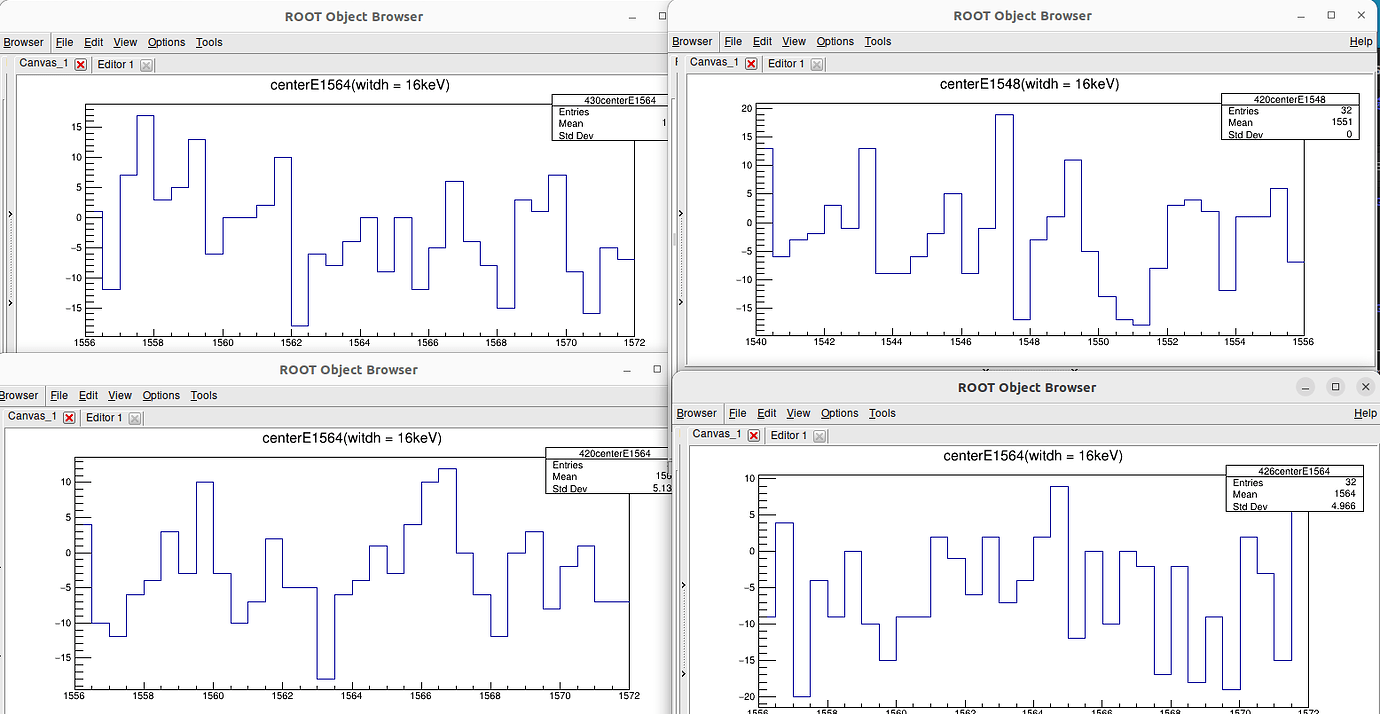This screenshot has height=714, width=1380.
Task: Close Canvas_1 tab in 426centerE1564 window
Action: click(754, 436)
